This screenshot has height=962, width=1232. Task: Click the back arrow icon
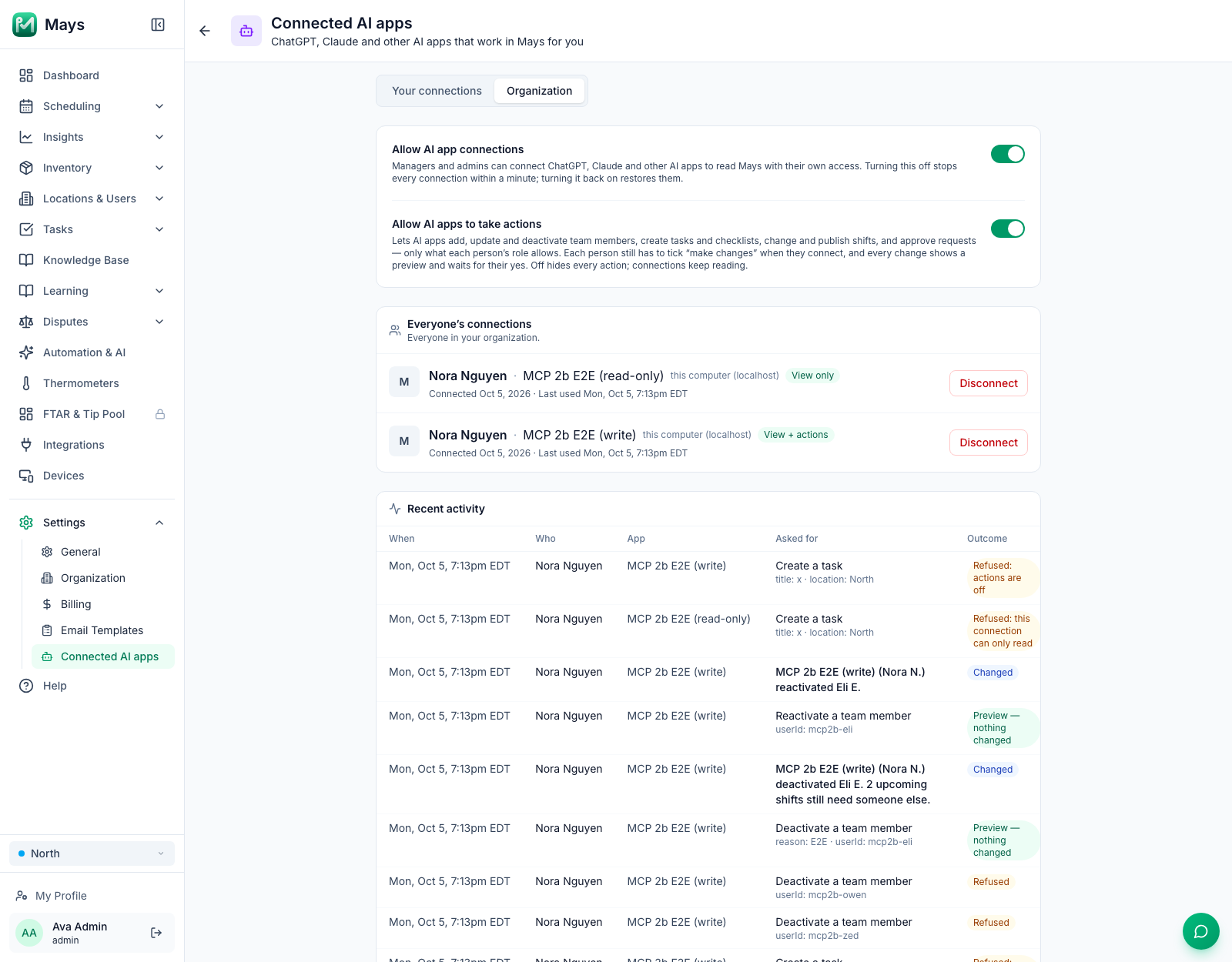[x=205, y=31]
